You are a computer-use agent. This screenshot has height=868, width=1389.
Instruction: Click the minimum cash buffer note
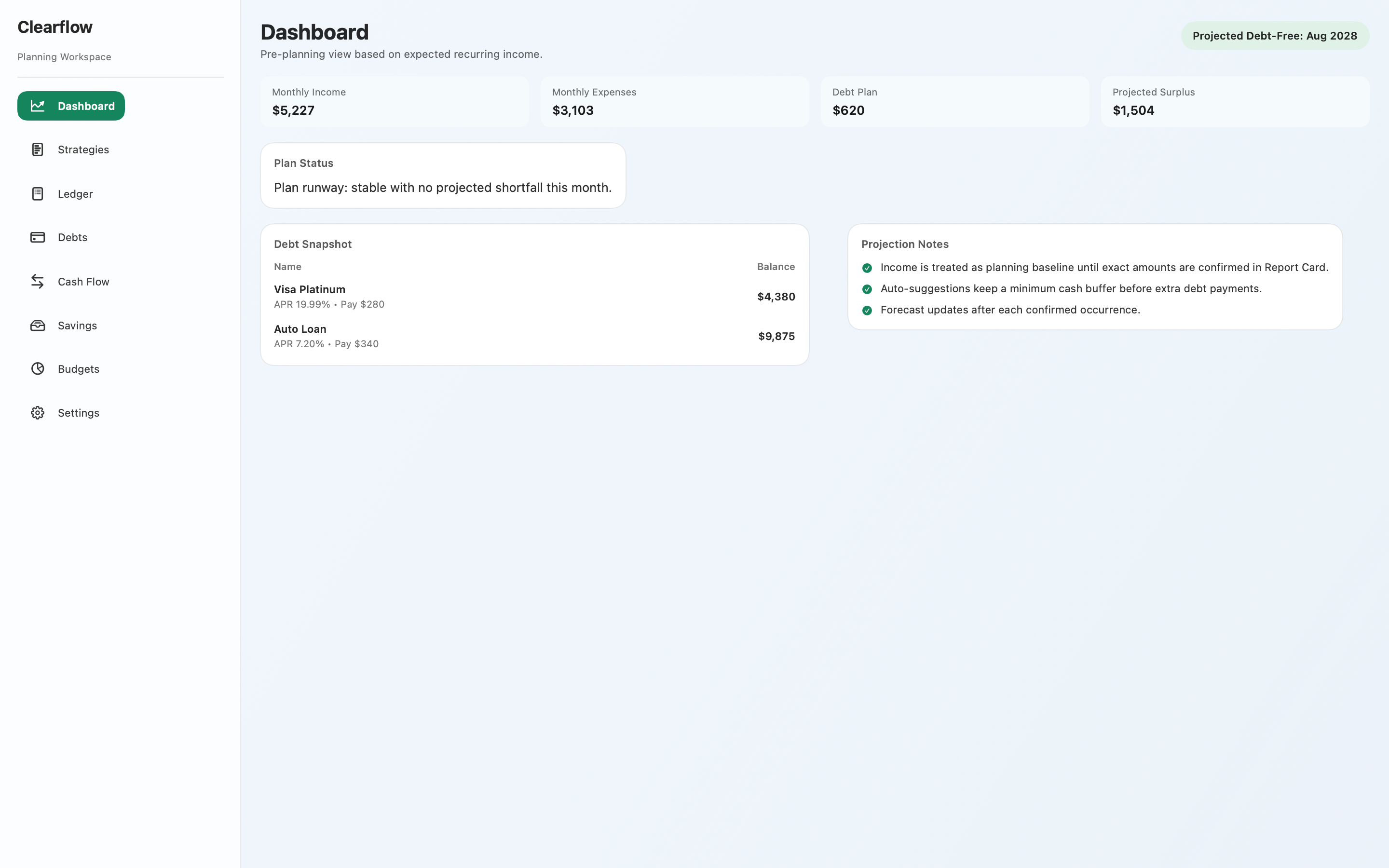pyautogui.click(x=1071, y=289)
